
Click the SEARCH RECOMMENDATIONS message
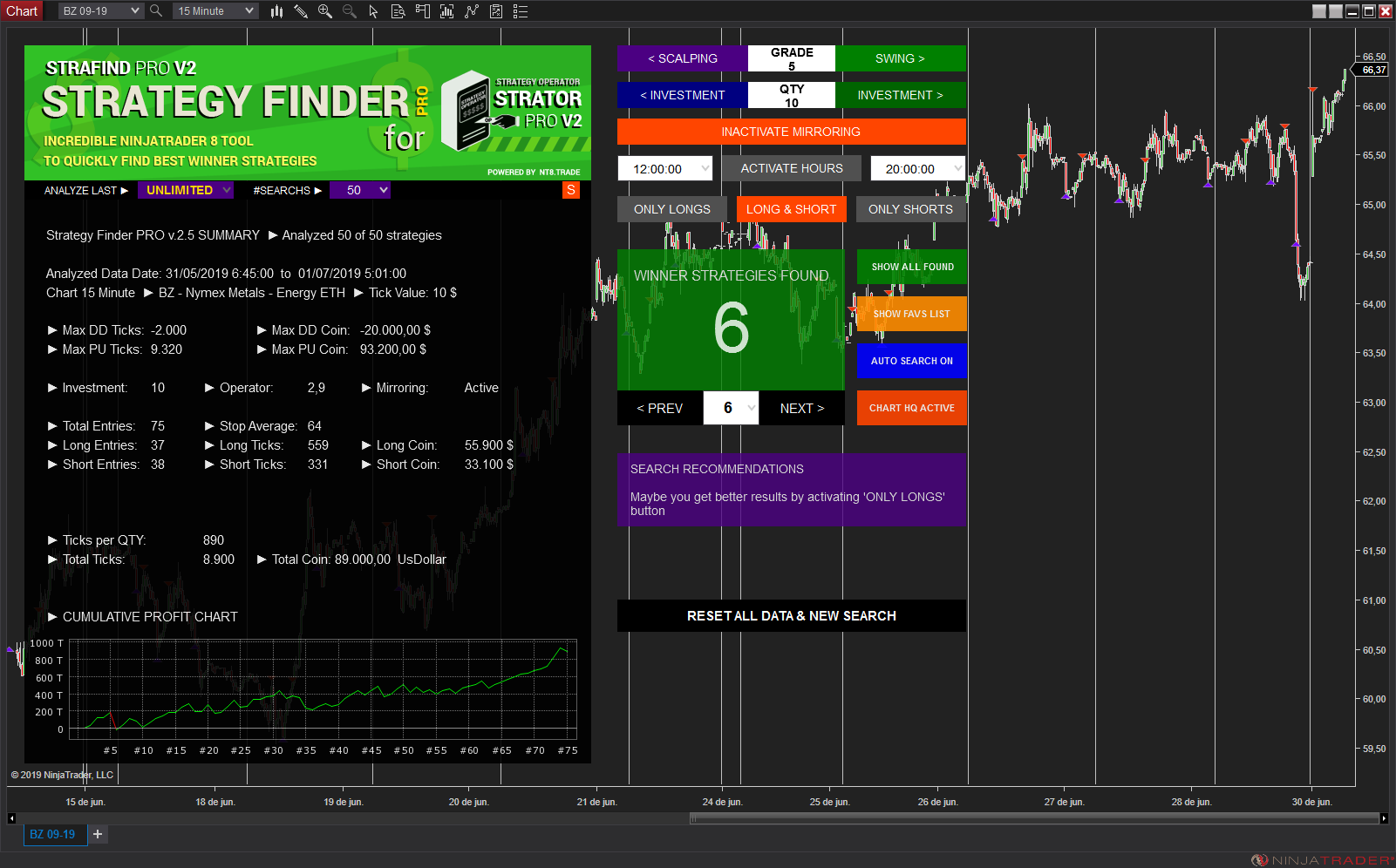(792, 489)
